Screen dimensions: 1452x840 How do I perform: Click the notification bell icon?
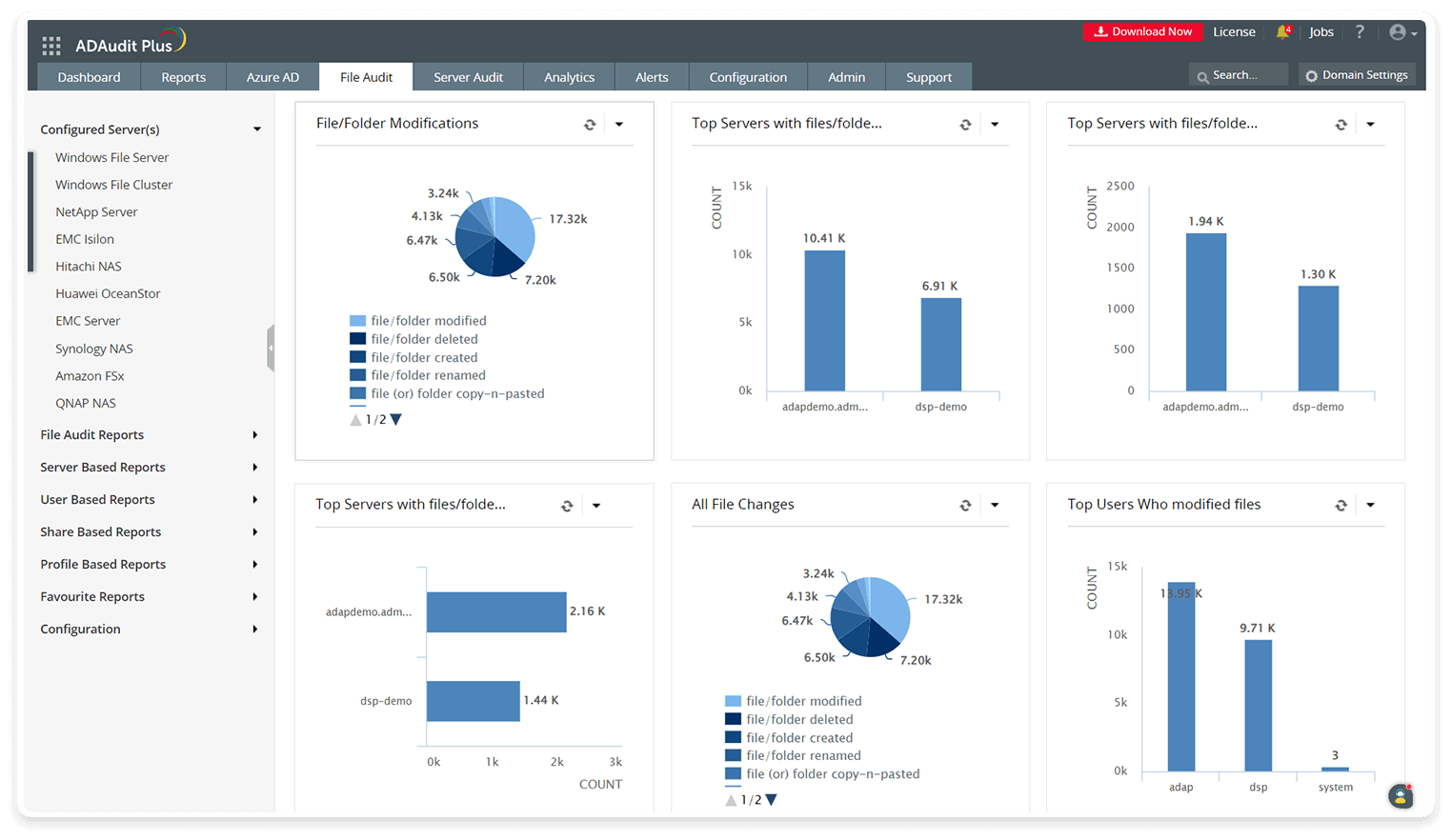click(x=1283, y=31)
